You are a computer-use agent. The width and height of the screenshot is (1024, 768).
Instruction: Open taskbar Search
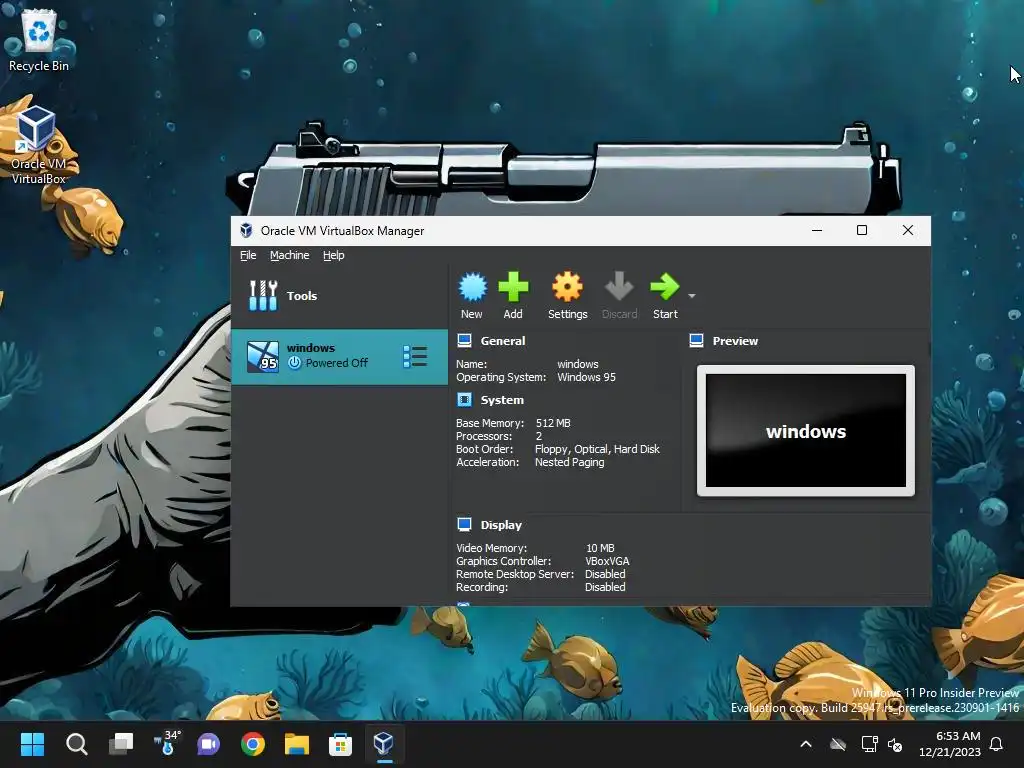tap(76, 744)
